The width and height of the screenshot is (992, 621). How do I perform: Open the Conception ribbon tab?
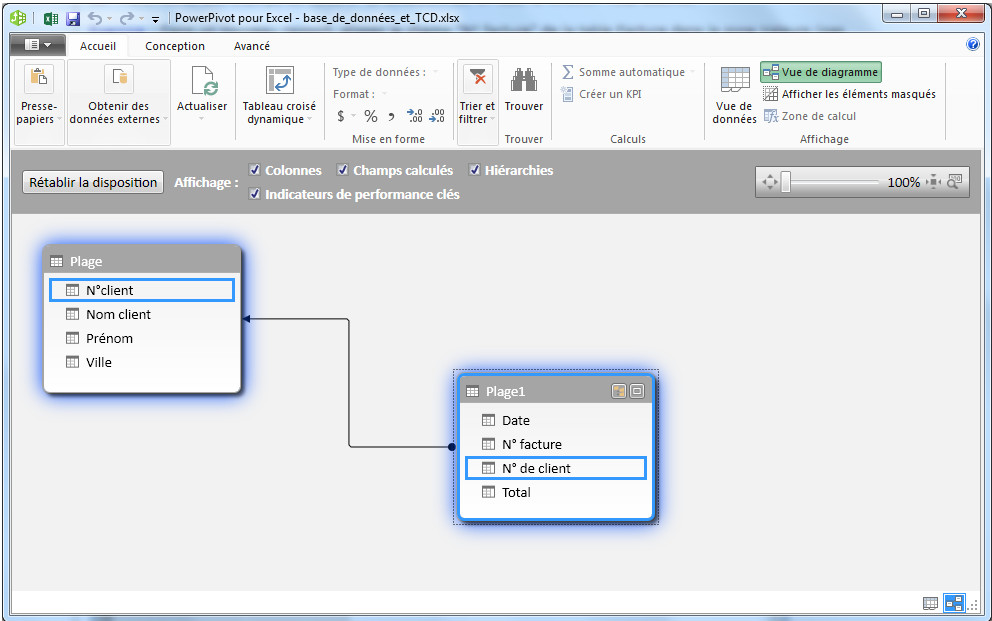[175, 46]
